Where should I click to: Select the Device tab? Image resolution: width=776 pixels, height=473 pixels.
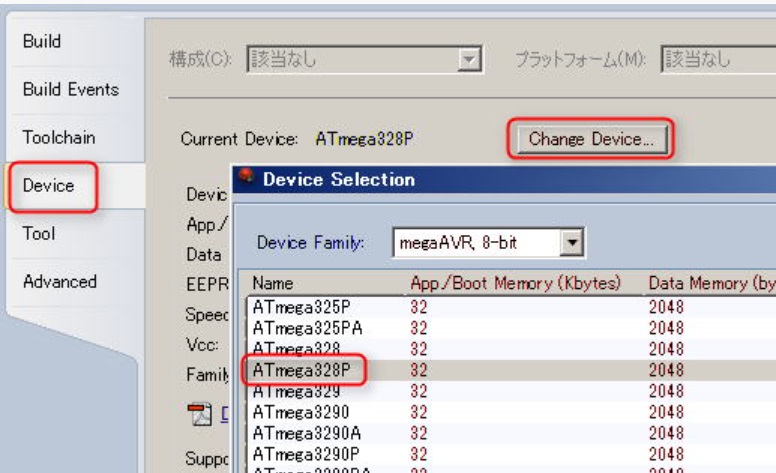pos(48,186)
